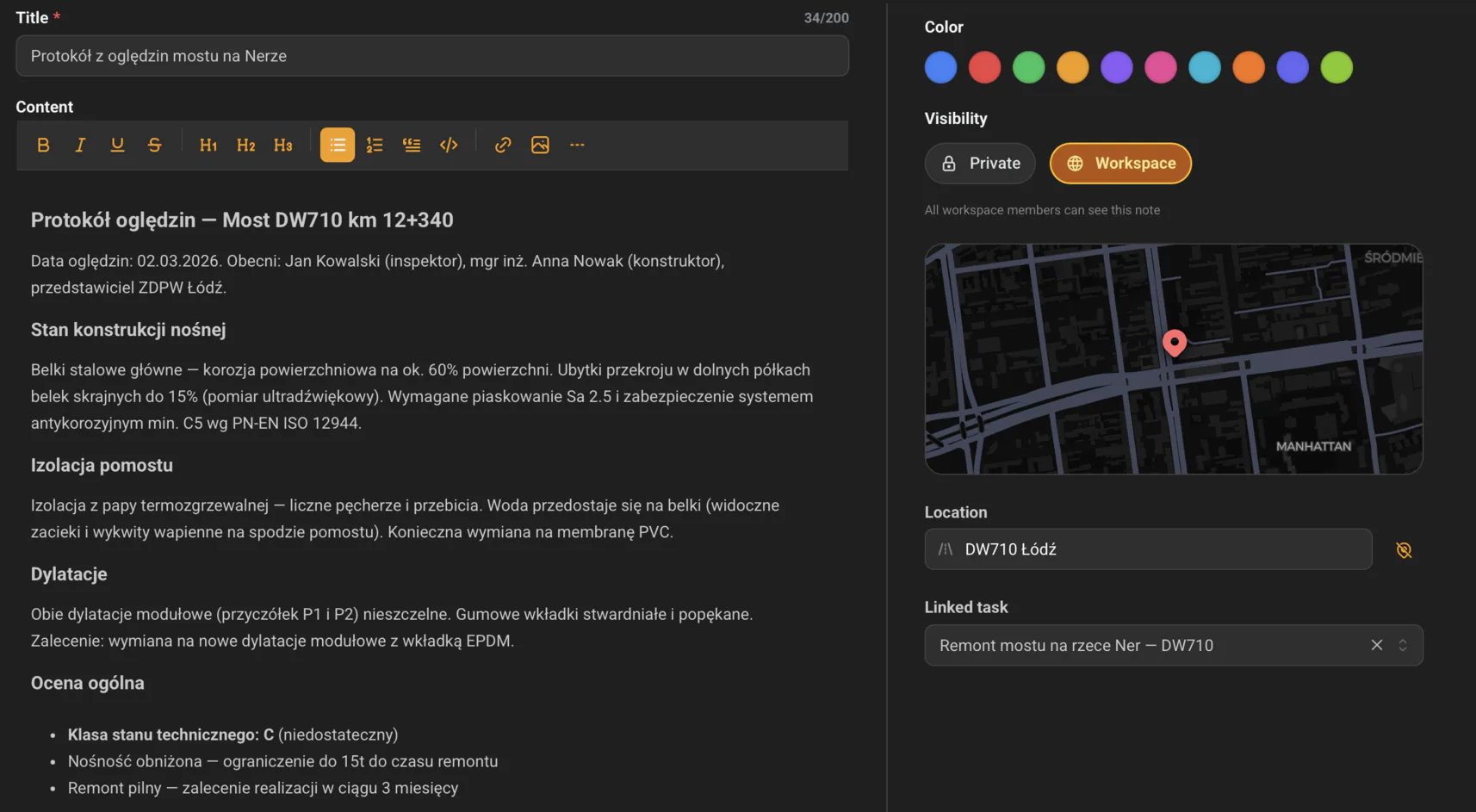Viewport: 1476px width, 812px height.
Task: Click the 'Dylatacje' heading
Action: click(69, 574)
